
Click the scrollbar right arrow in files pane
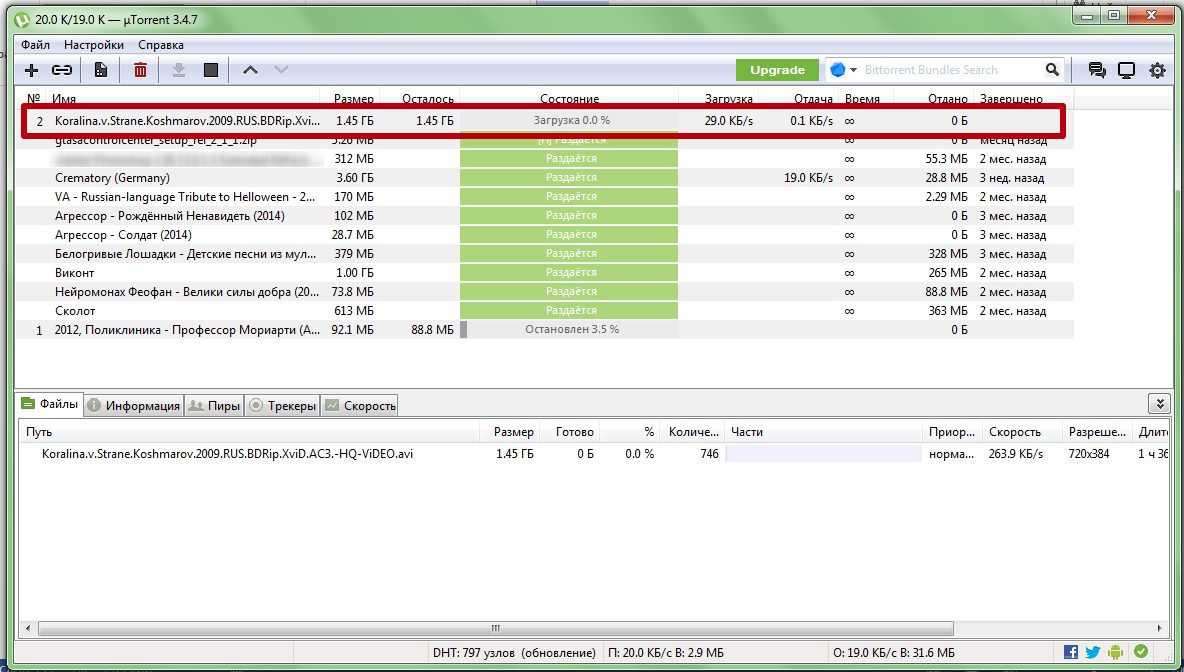point(1161,628)
